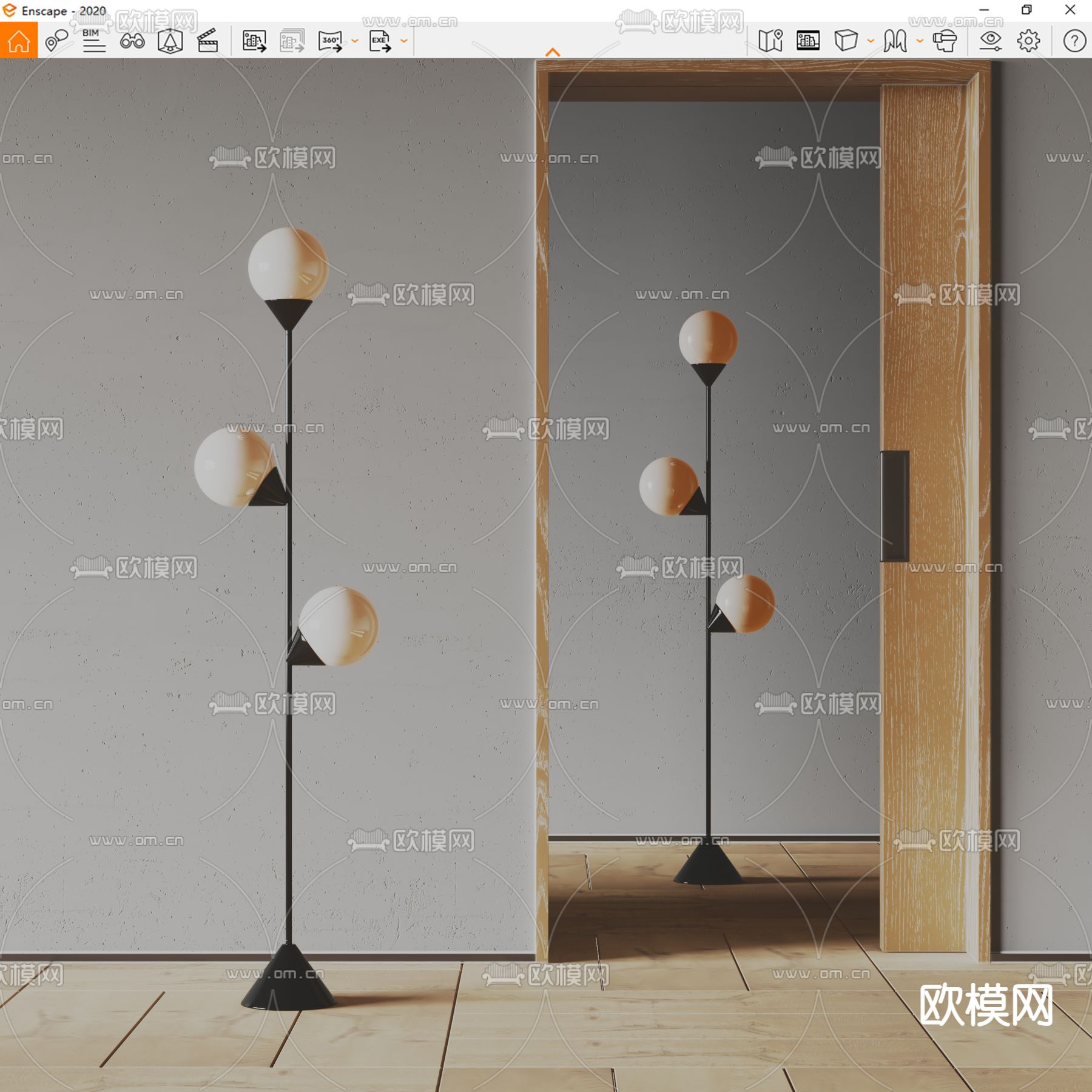This screenshot has height=1092, width=1092.
Task: Click the building panel icon beside minimap
Action: 808,41
